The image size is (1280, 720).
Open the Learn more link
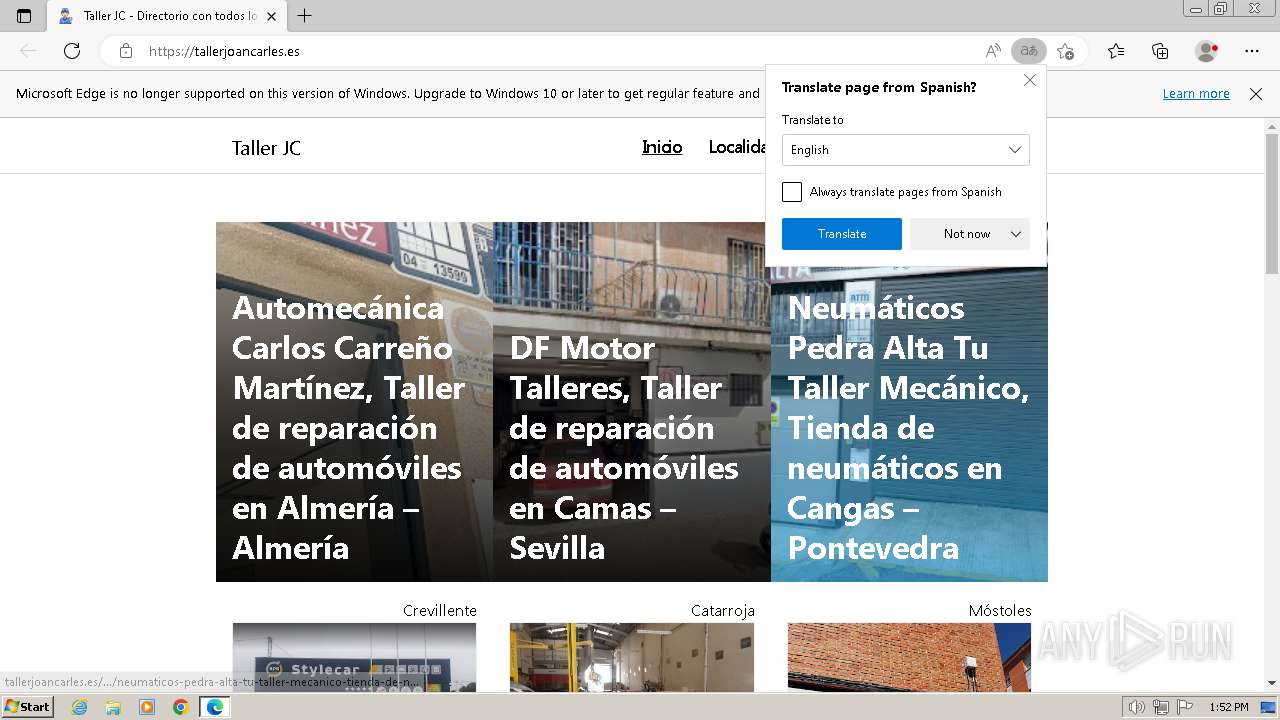[1196, 94]
